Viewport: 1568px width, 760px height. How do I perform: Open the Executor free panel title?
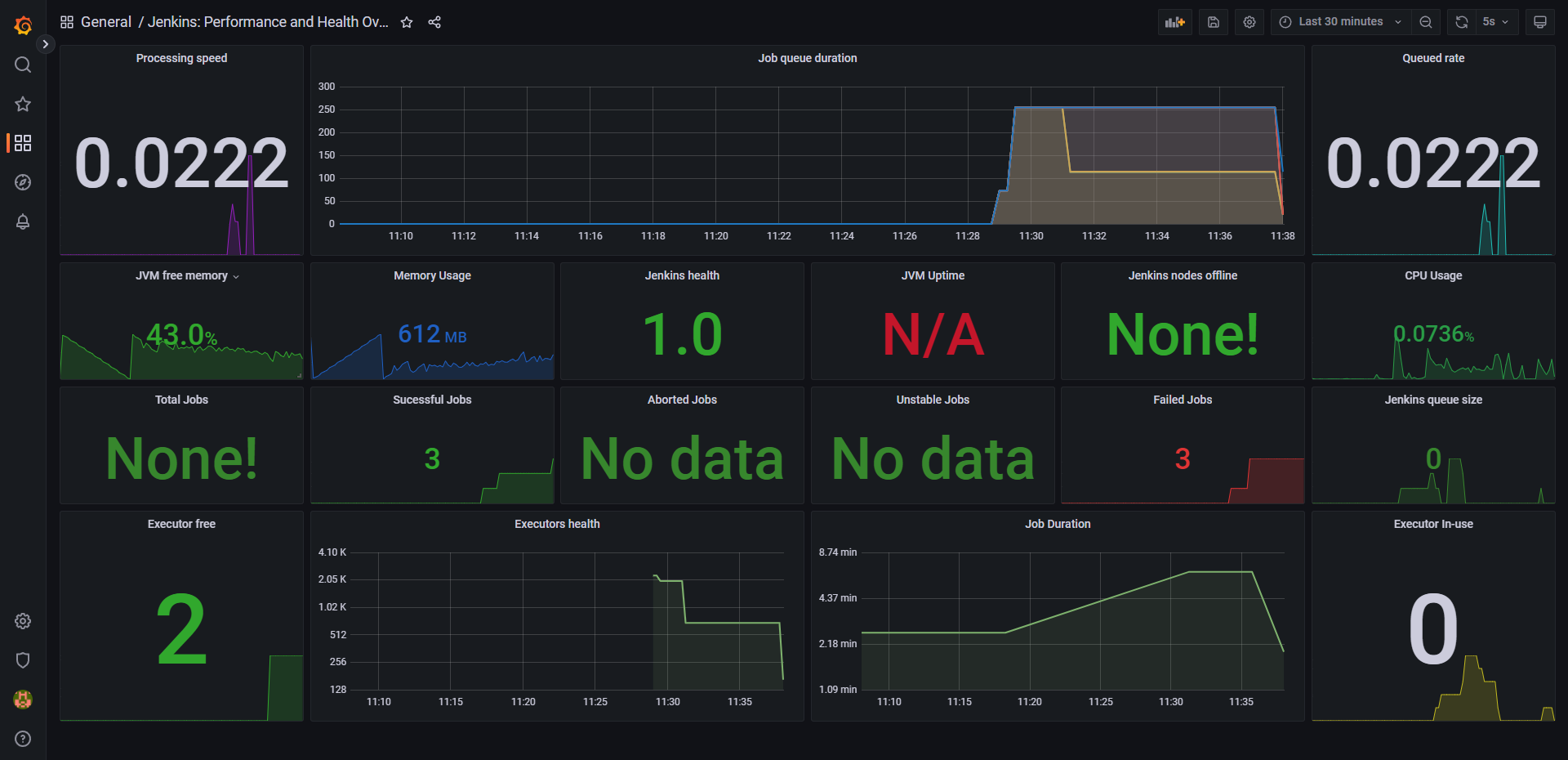(x=181, y=524)
